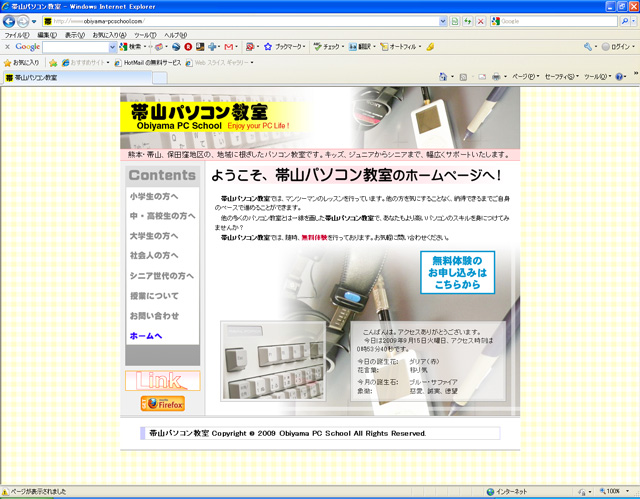Click the printer icon
The width and height of the screenshot is (640, 499).
[496, 77]
